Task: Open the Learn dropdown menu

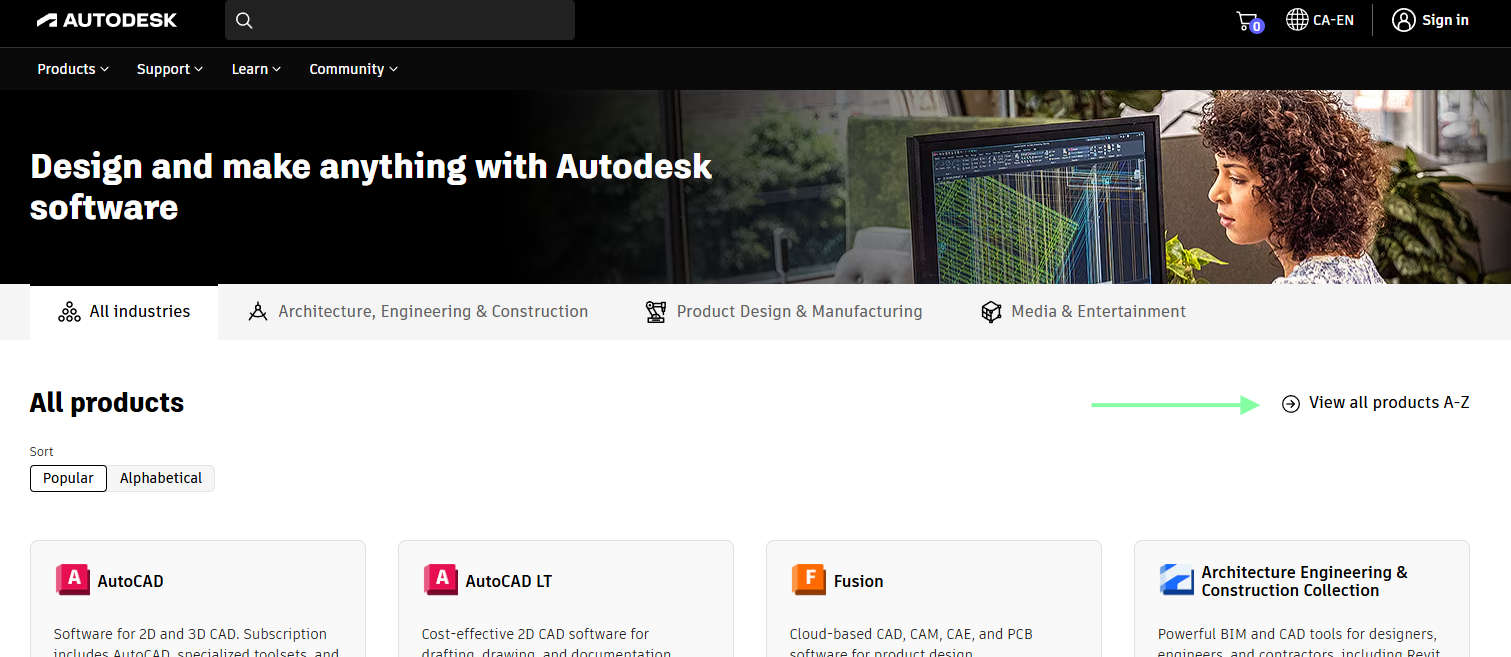Action: (x=256, y=69)
